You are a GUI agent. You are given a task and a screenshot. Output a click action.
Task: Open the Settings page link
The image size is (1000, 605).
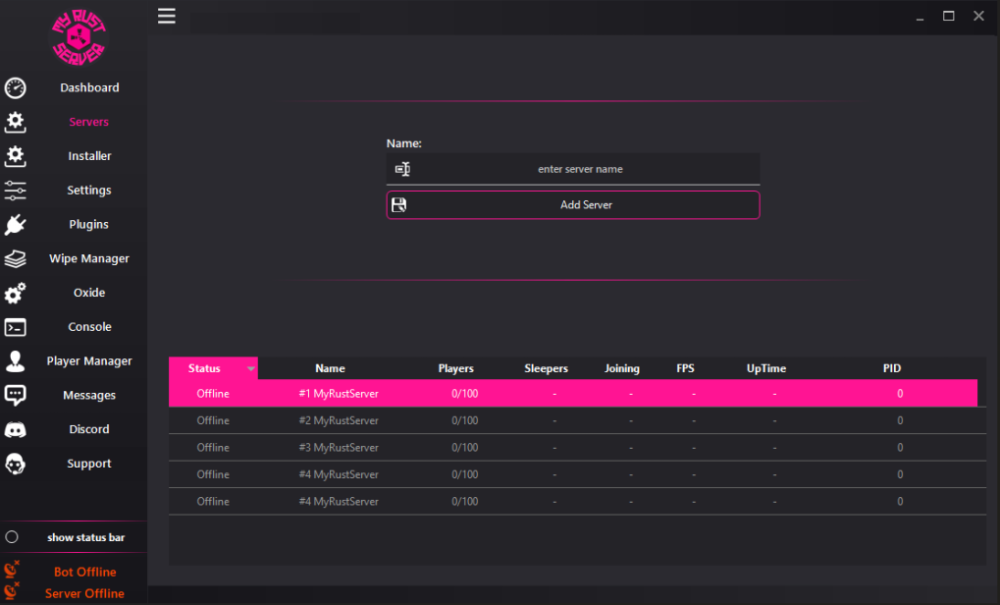coord(88,190)
